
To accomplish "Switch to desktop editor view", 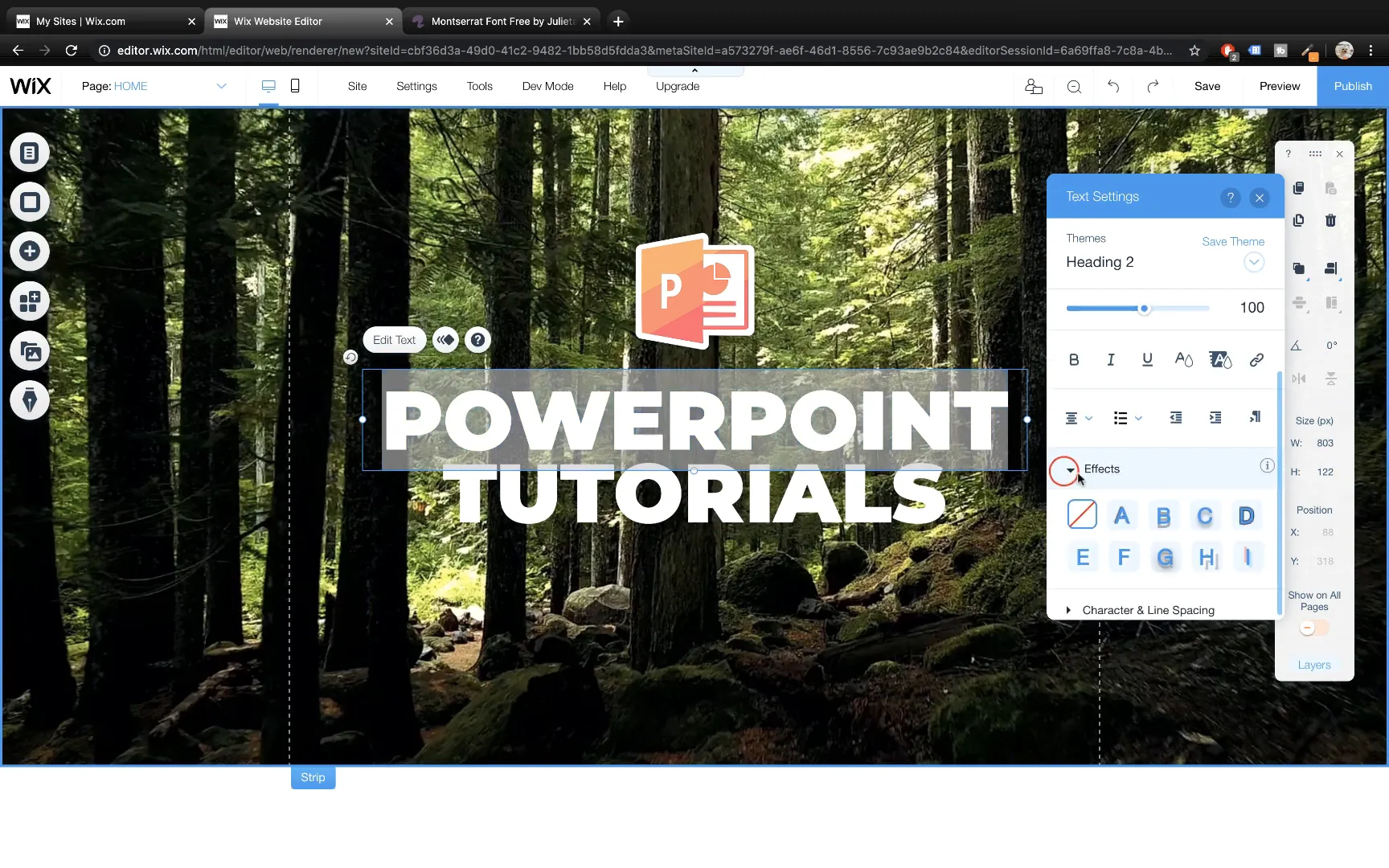I will click(x=268, y=86).
